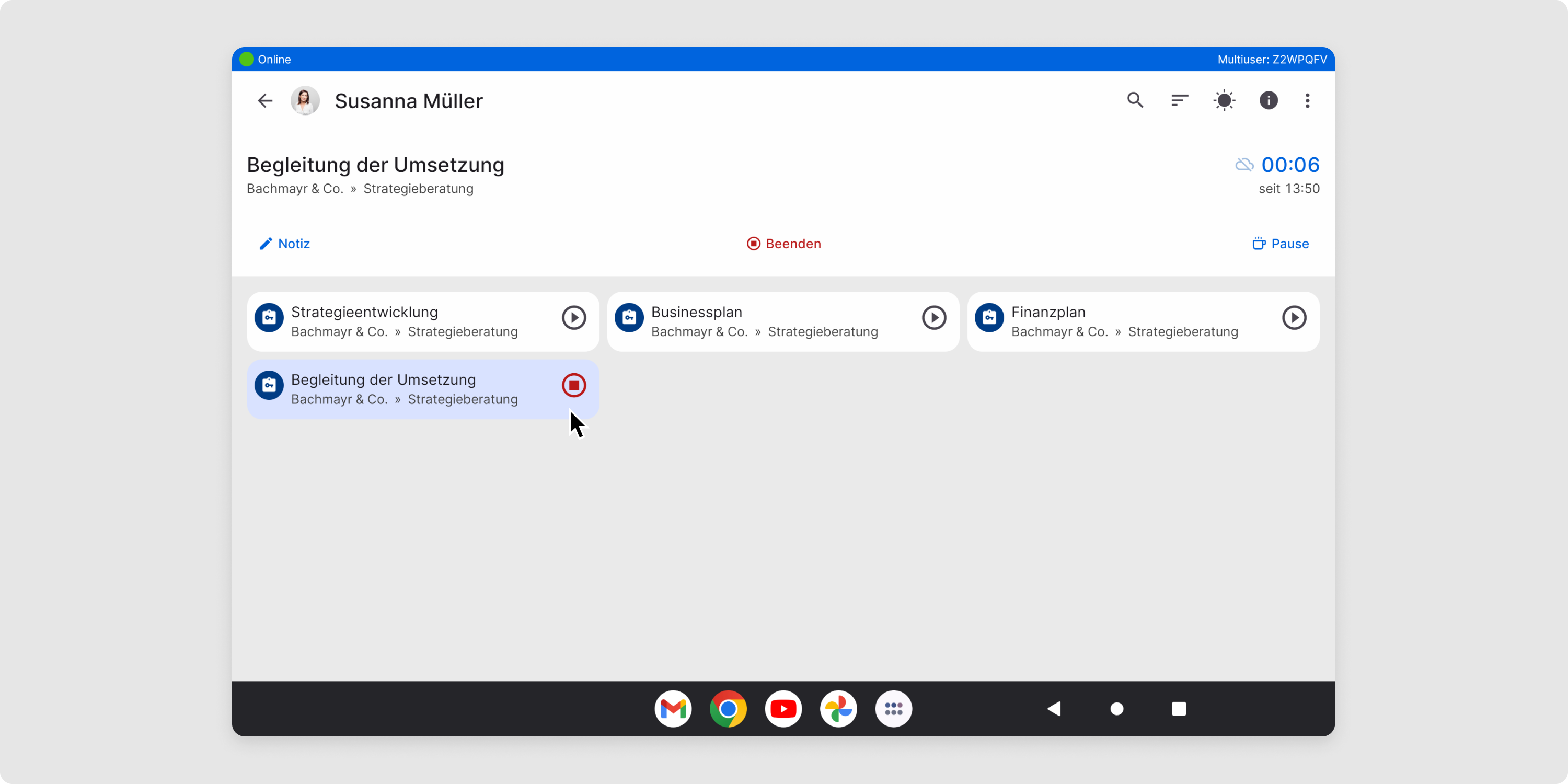Viewport: 1568px width, 784px height.
Task: Click Susanna Müller's profile avatar
Action: [305, 100]
